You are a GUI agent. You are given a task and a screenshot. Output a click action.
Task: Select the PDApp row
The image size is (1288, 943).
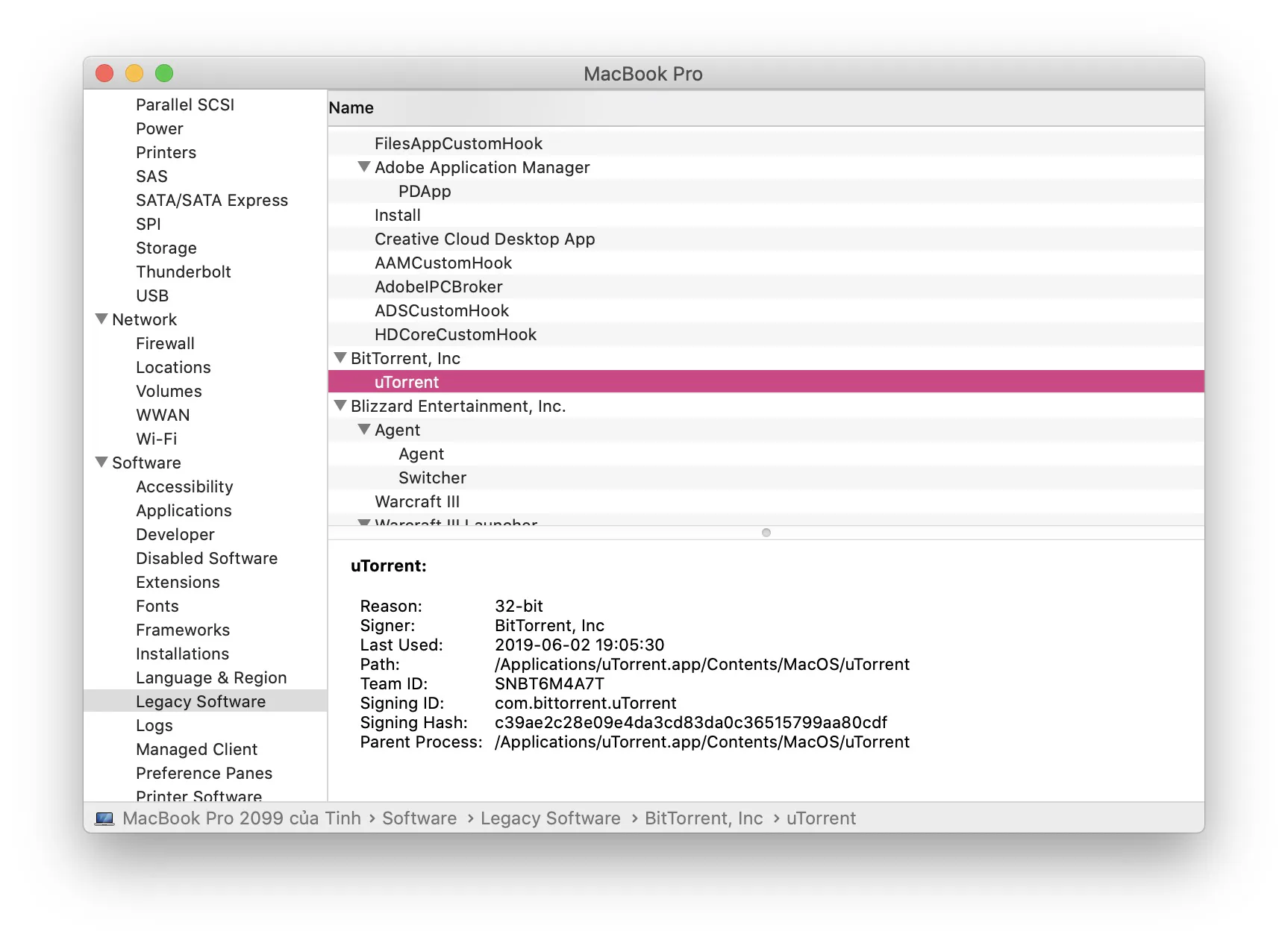[766, 191]
